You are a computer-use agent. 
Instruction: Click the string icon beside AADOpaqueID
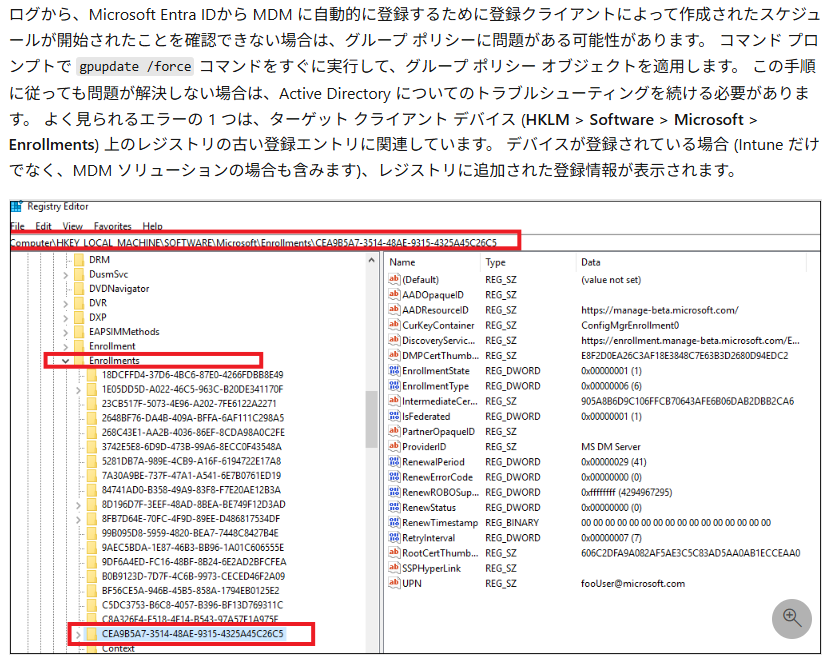[394, 294]
